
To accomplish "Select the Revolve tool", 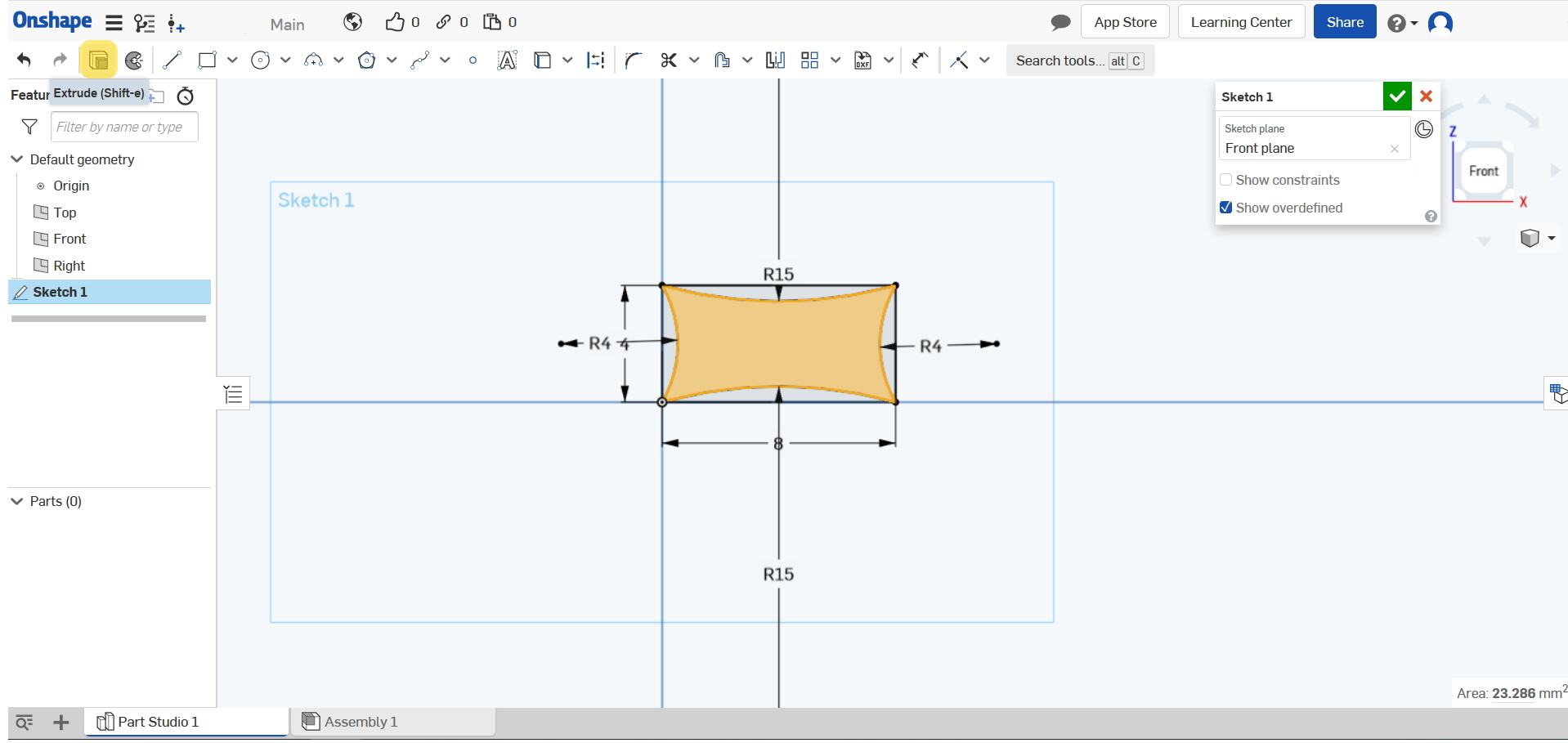I will 134,60.
